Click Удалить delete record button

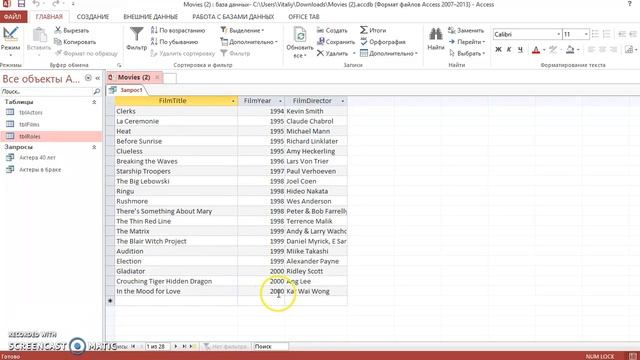point(332,53)
